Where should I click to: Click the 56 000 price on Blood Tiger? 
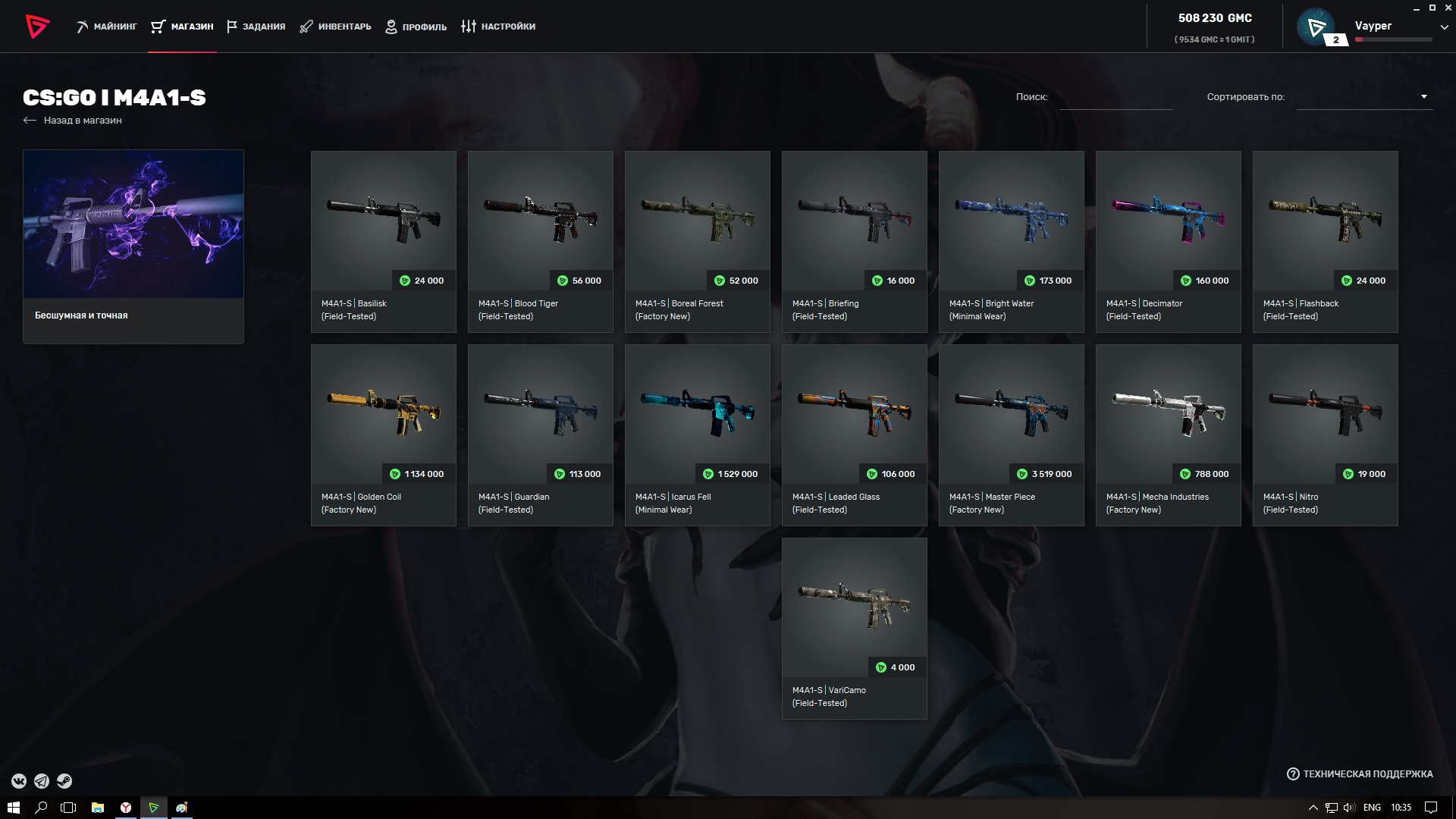[x=579, y=281]
